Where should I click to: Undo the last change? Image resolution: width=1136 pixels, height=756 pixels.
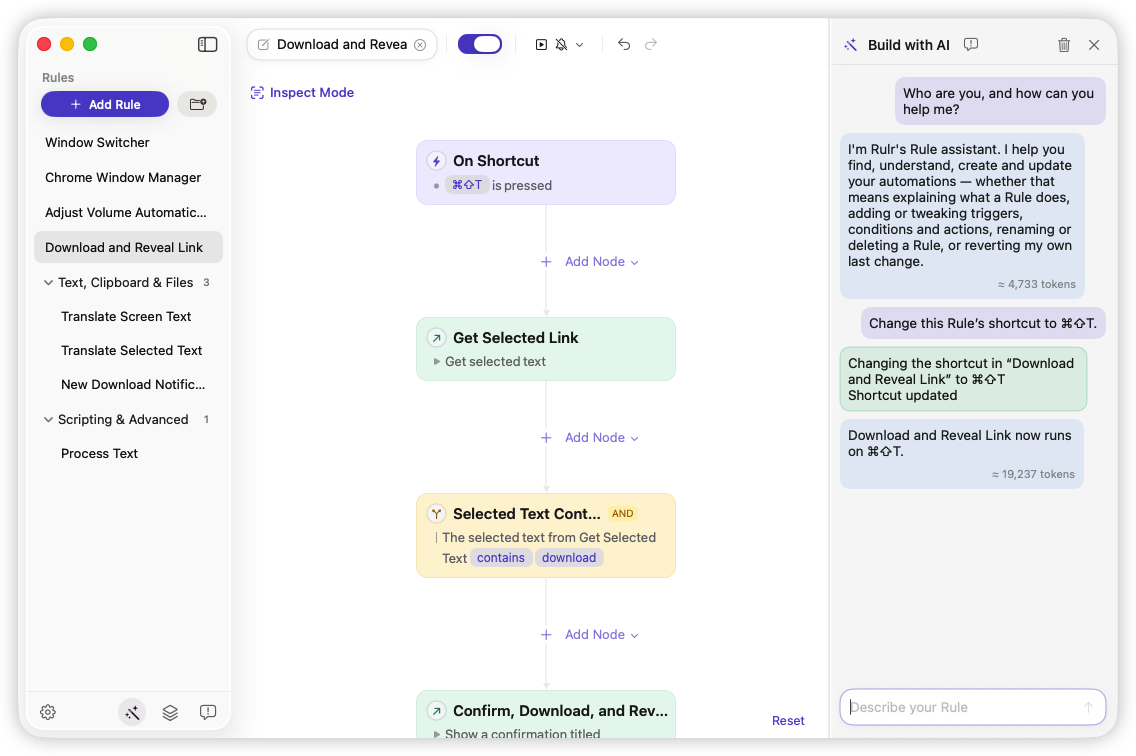click(x=624, y=45)
